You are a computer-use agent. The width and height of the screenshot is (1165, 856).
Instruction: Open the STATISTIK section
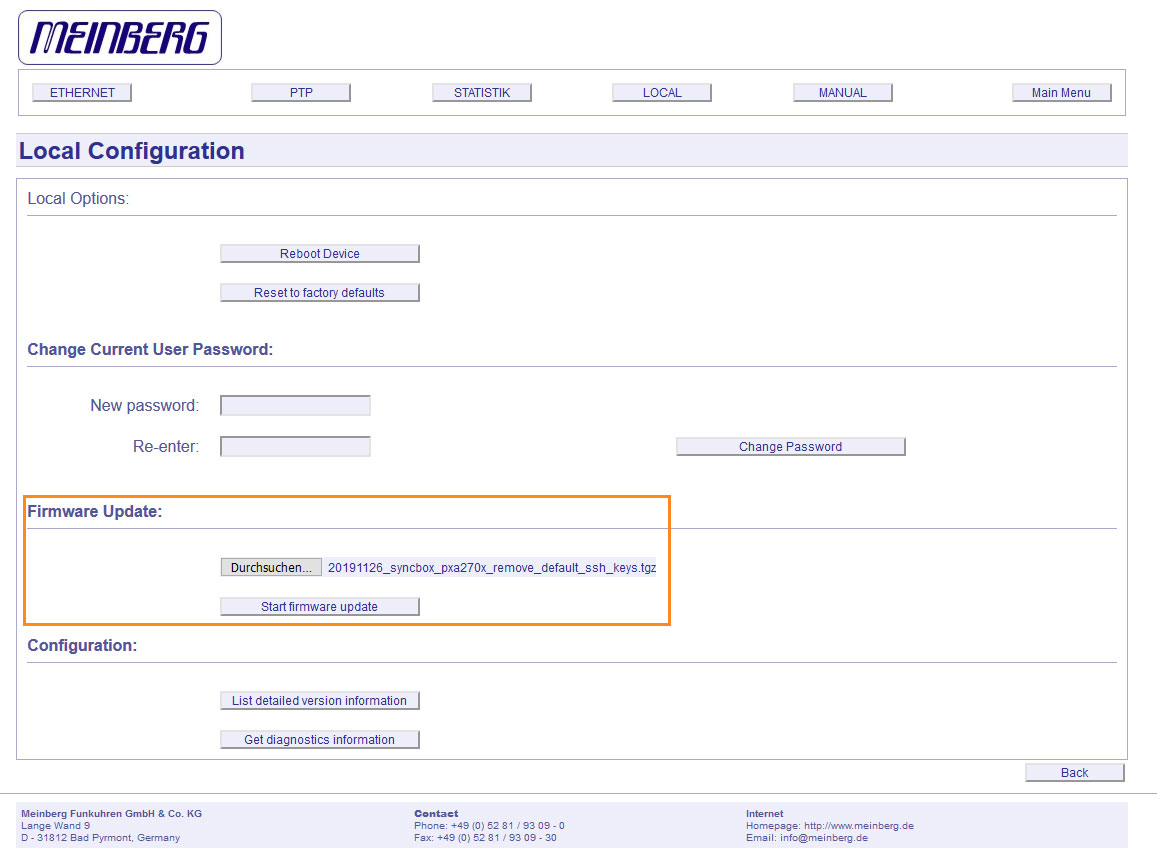[x=482, y=93]
